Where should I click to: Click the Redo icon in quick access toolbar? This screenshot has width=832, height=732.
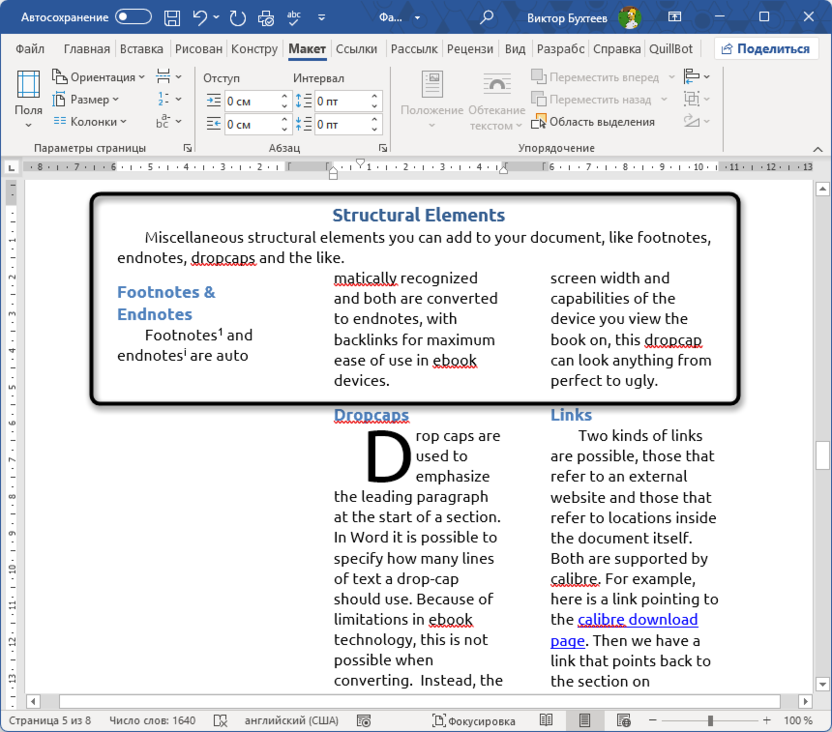point(237,17)
